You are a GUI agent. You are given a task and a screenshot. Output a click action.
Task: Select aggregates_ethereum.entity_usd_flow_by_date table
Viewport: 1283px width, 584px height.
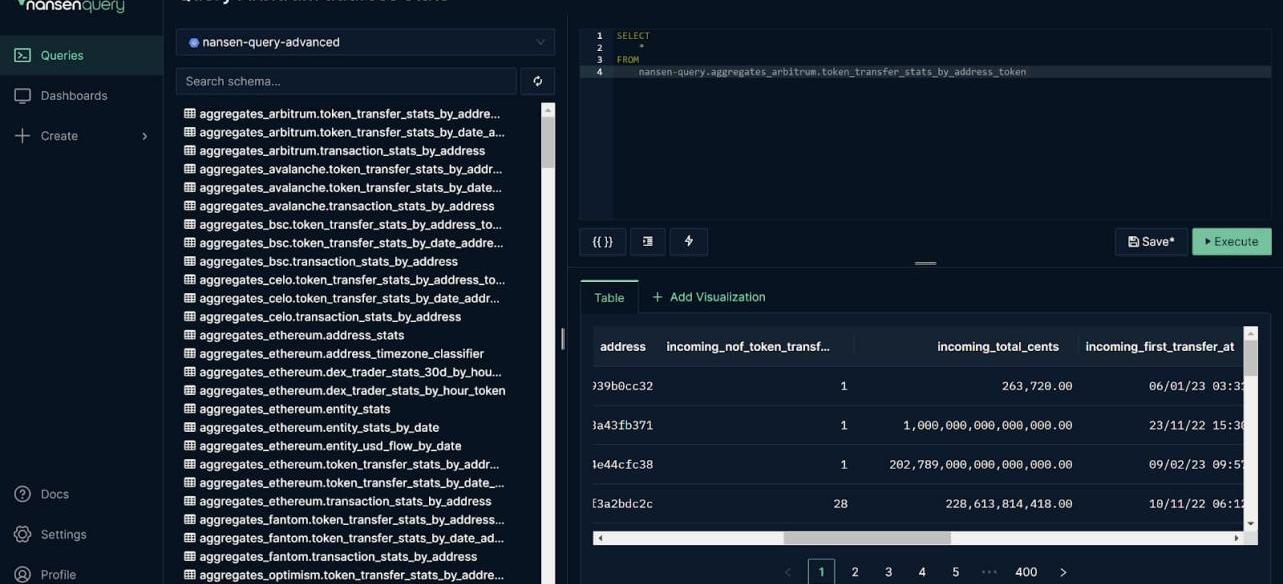pos(323,446)
